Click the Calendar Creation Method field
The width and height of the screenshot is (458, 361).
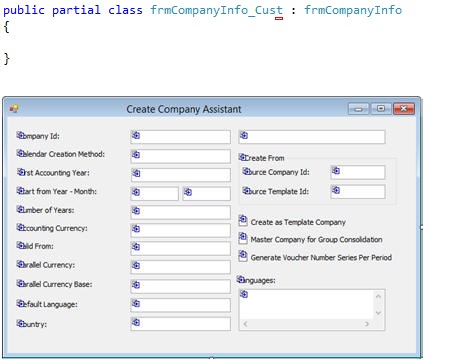pos(180,156)
